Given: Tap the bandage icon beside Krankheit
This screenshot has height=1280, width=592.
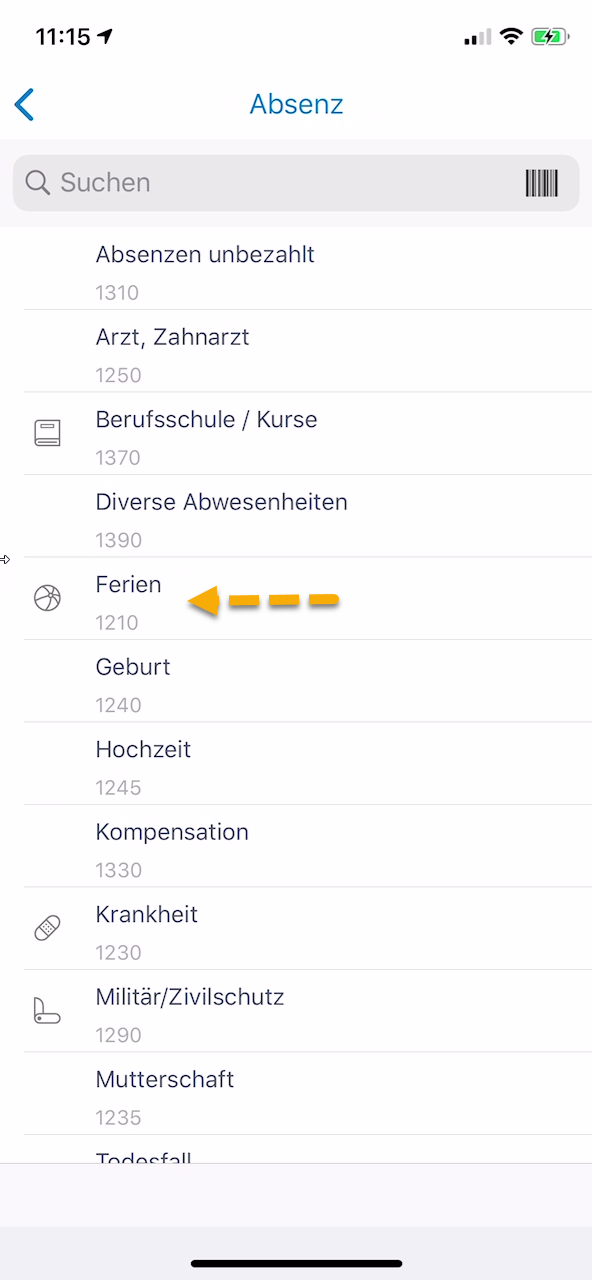Looking at the screenshot, I should pyautogui.click(x=47, y=928).
